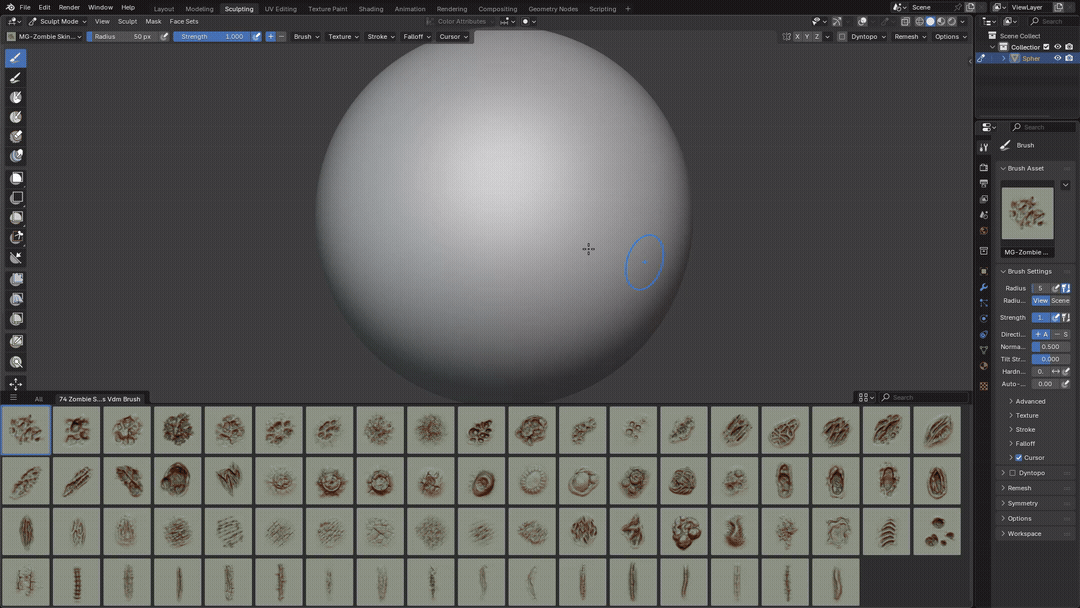The image size is (1080, 608).
Task: Hide Sphere object in viewport via eye icon
Action: [1057, 59]
